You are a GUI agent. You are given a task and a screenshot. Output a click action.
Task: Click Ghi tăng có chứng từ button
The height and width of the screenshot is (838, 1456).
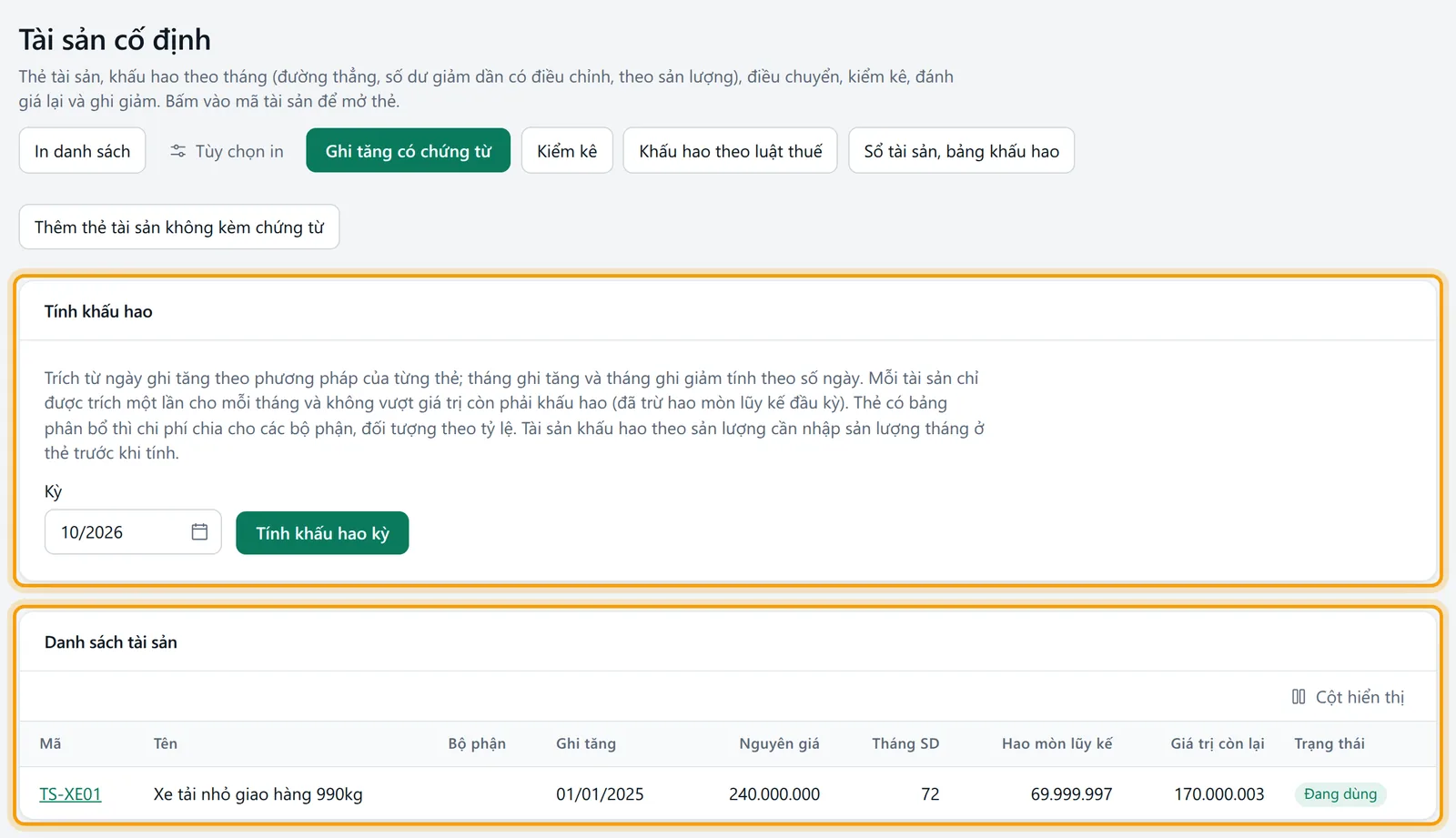(x=408, y=151)
